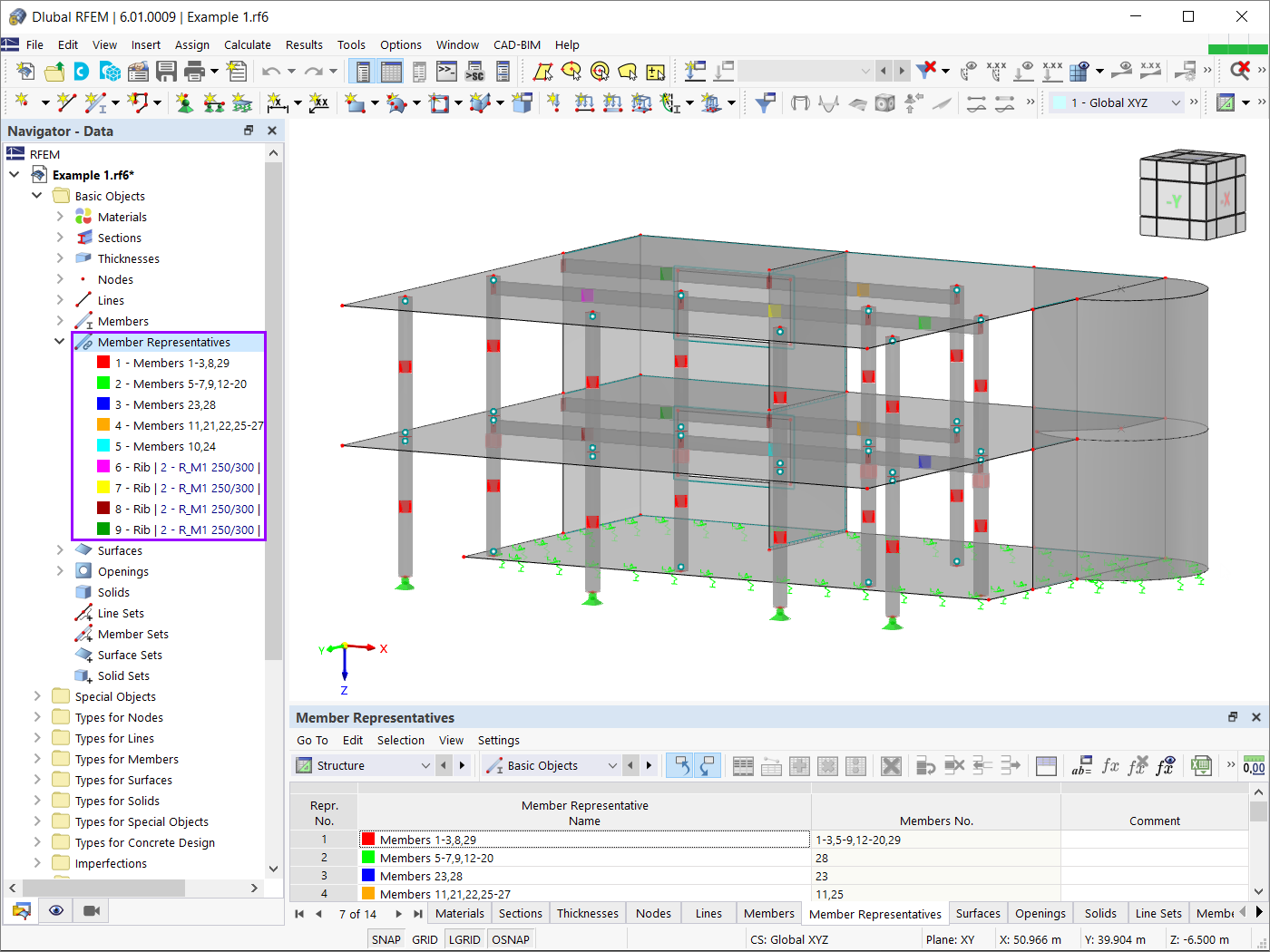Toggle the Navigator Display eye icon
Image resolution: width=1270 pixels, height=952 pixels.
(x=56, y=910)
